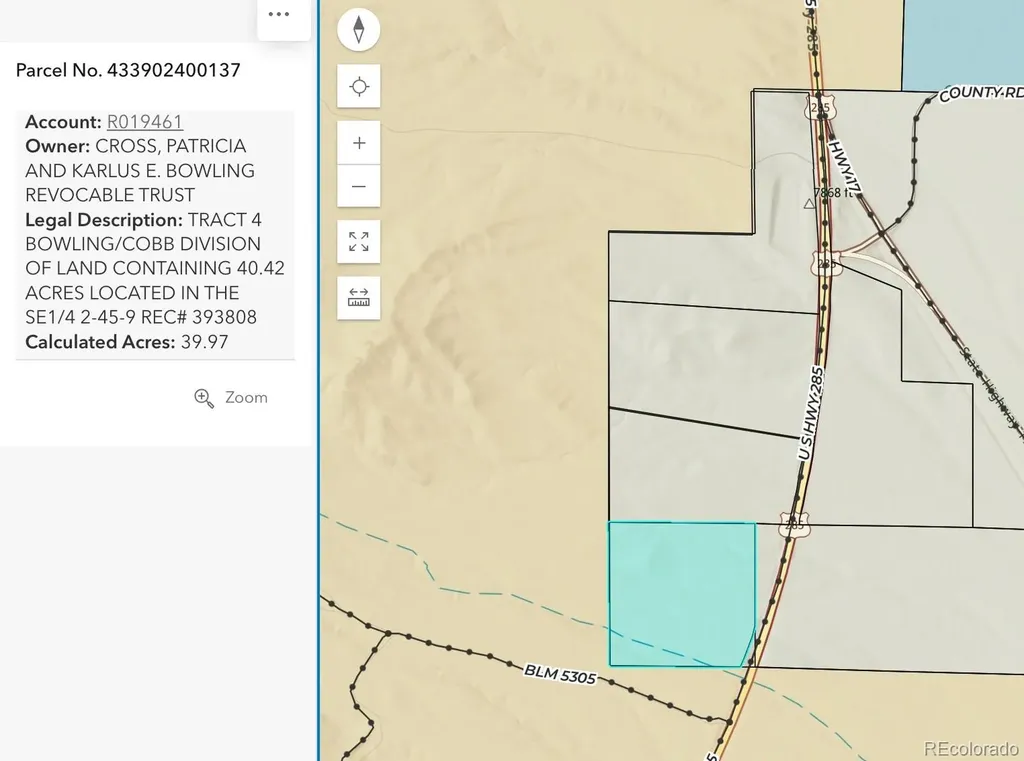1024x761 pixels.
Task: Click the elevation triangle peak symbol
Action: tap(809, 204)
